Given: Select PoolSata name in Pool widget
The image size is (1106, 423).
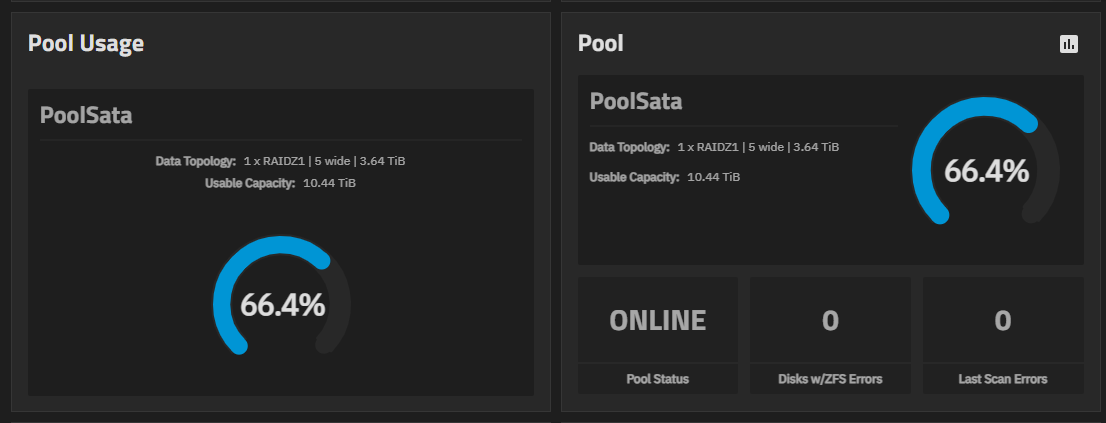Looking at the screenshot, I should (x=636, y=102).
